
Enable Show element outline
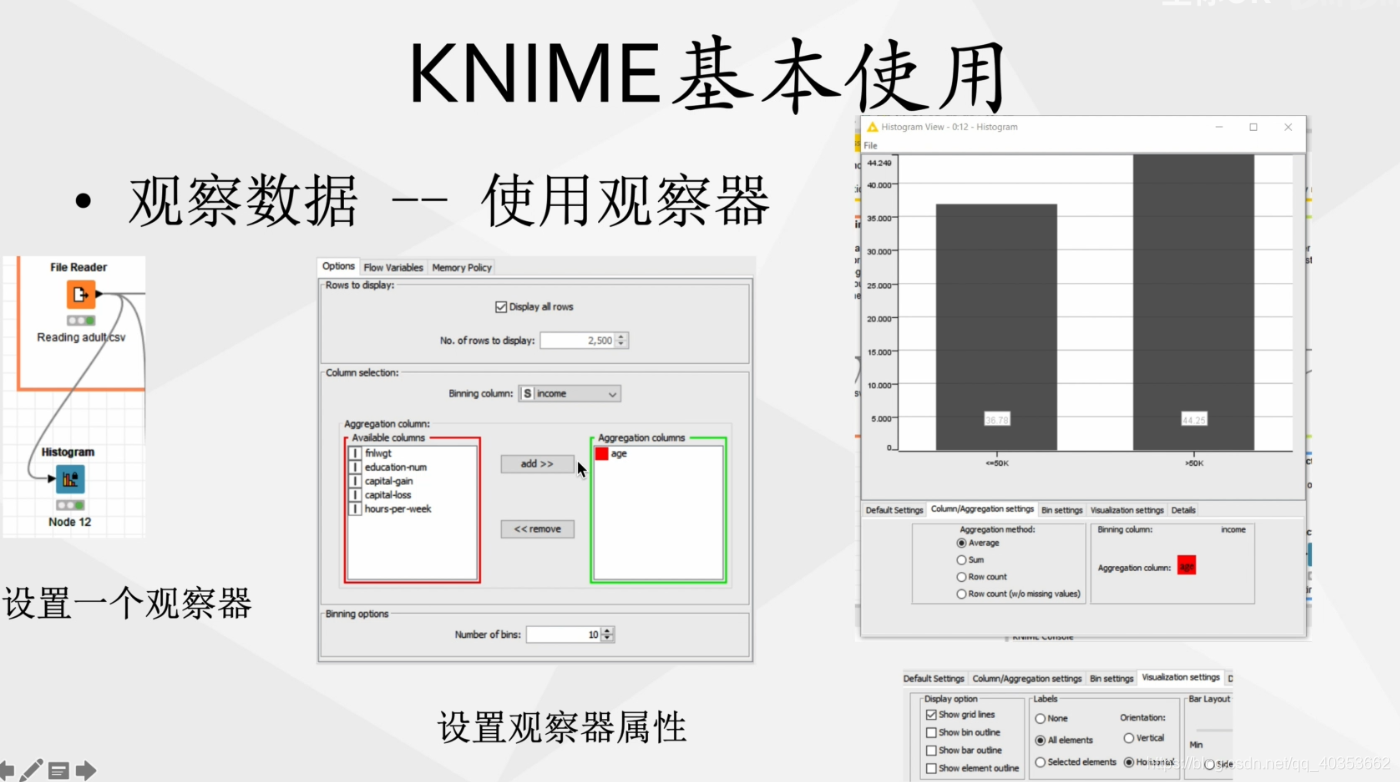coord(931,768)
